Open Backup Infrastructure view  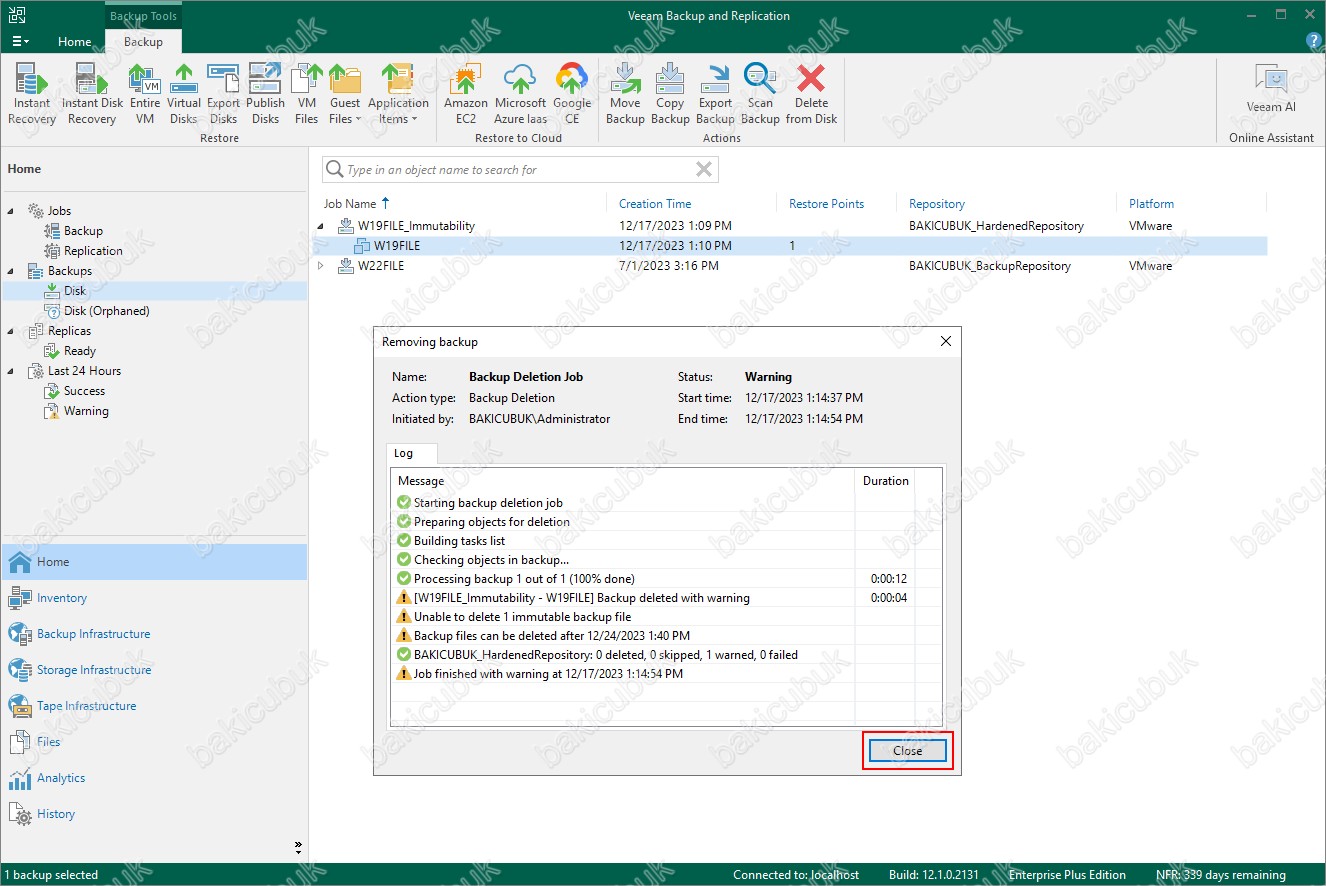(154, 634)
